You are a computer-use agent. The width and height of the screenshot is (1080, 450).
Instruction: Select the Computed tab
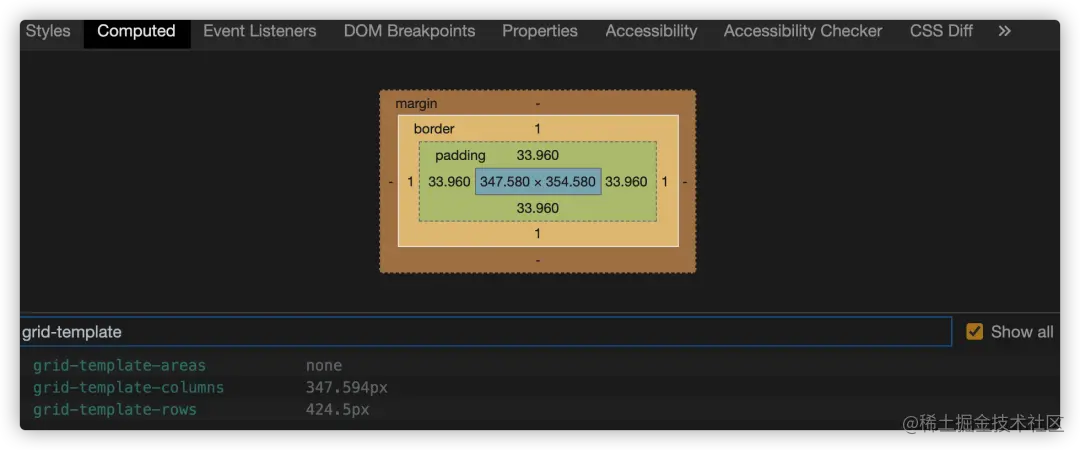136,31
